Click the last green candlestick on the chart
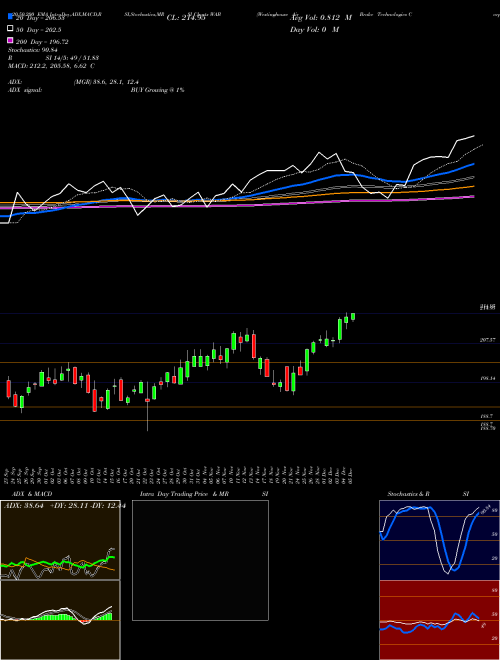This screenshot has width=500, height=660. pyautogui.click(x=353, y=317)
